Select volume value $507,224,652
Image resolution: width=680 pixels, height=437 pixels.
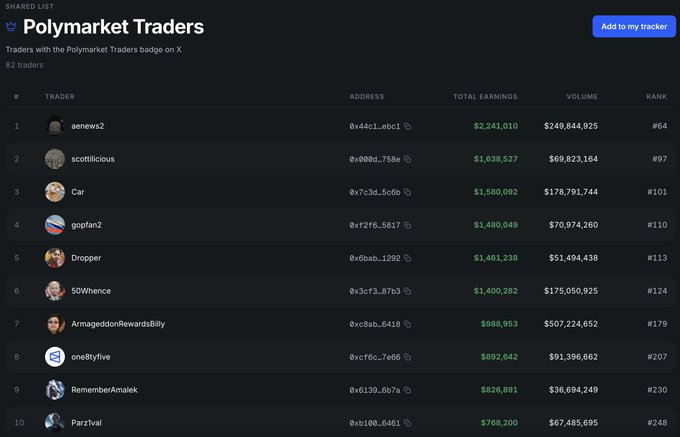[571, 324]
